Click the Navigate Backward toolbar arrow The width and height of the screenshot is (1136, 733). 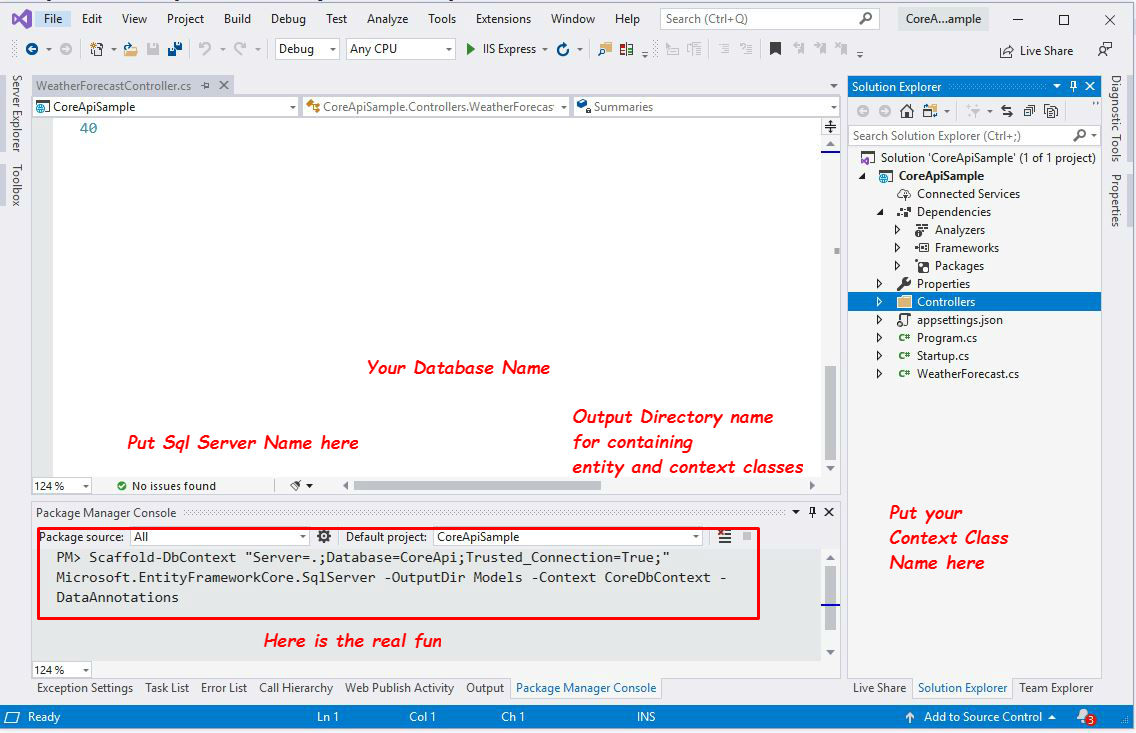32,49
